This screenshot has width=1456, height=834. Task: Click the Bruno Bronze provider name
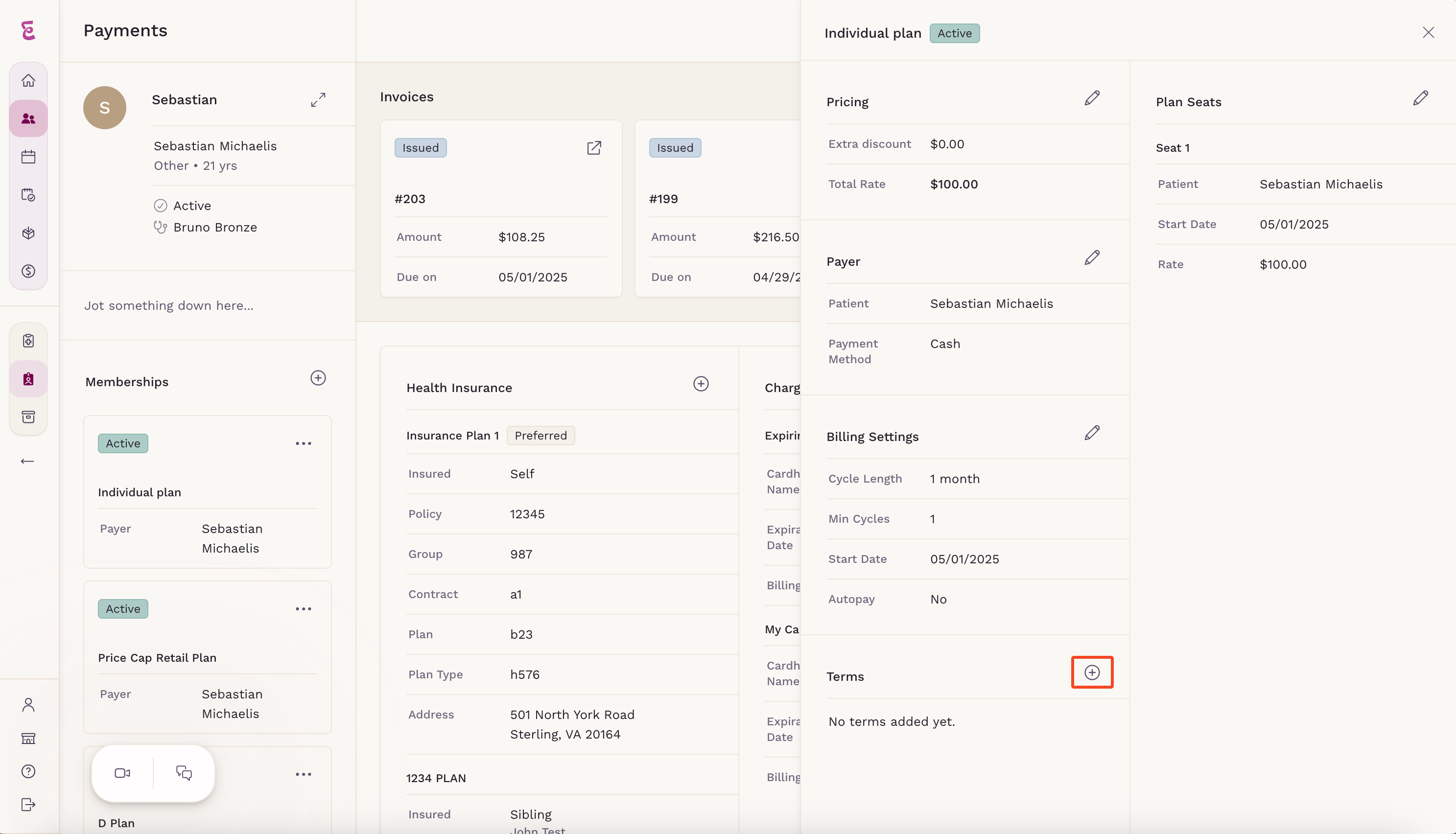(215, 228)
